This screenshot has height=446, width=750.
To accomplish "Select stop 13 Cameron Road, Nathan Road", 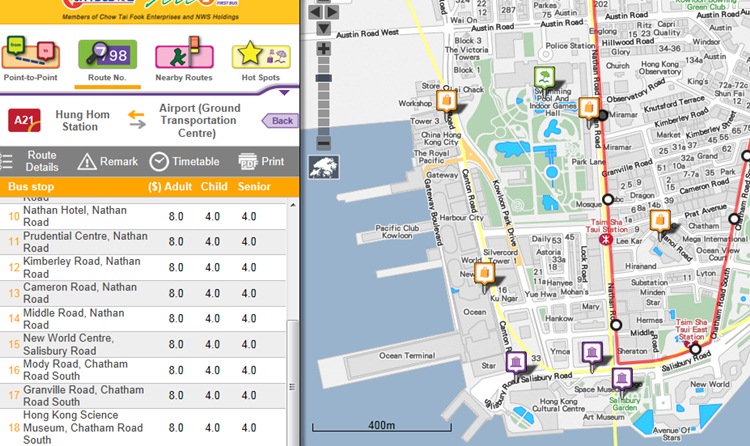I will pos(143,293).
